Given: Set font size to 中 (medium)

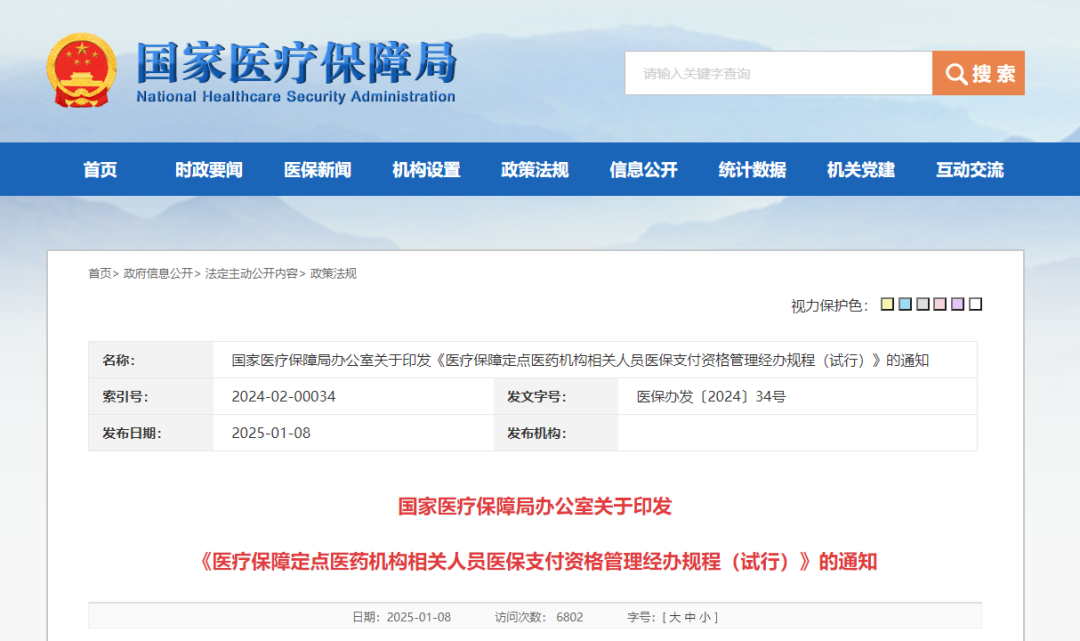Looking at the screenshot, I should click(x=690, y=617).
